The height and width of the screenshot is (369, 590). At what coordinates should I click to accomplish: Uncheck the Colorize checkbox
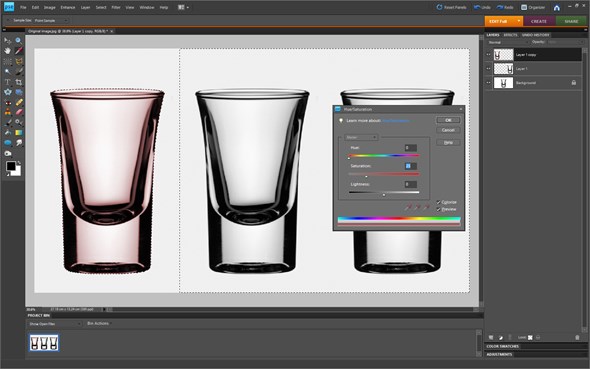pos(438,202)
